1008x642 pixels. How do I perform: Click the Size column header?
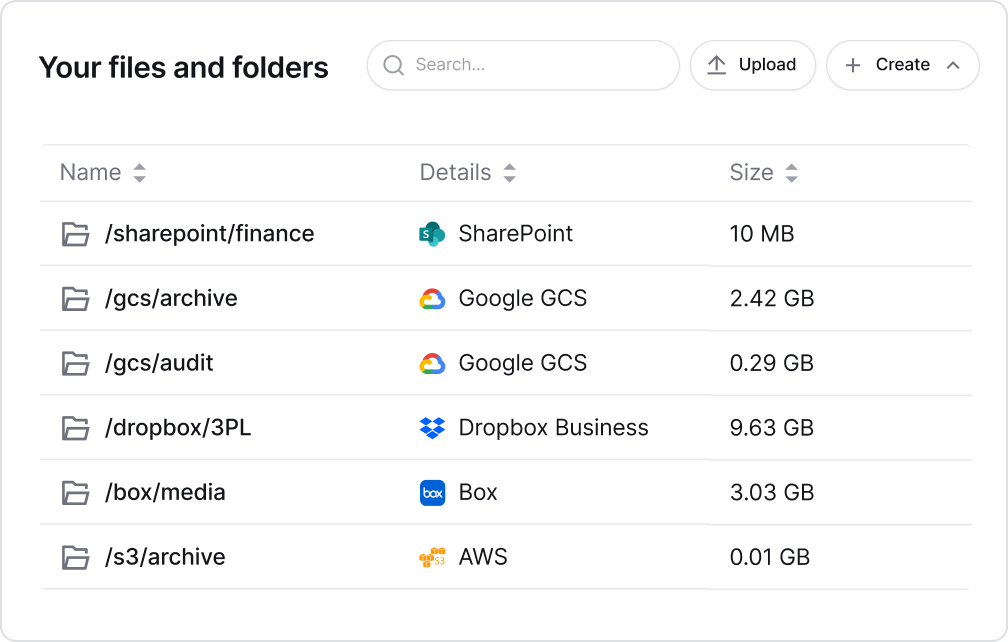750,172
